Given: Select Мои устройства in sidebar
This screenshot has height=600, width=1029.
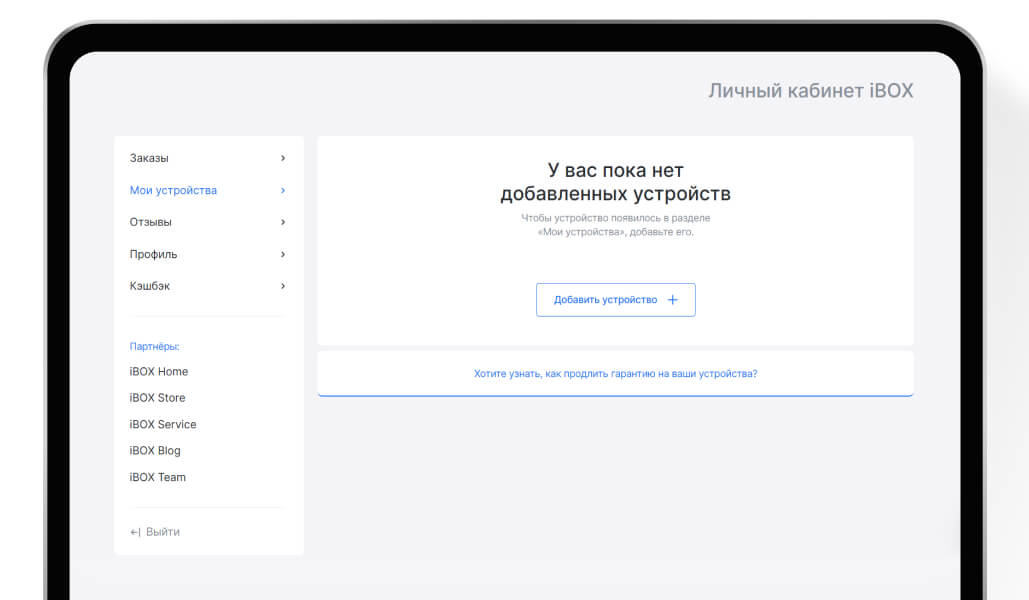Looking at the screenshot, I should pyautogui.click(x=207, y=190).
